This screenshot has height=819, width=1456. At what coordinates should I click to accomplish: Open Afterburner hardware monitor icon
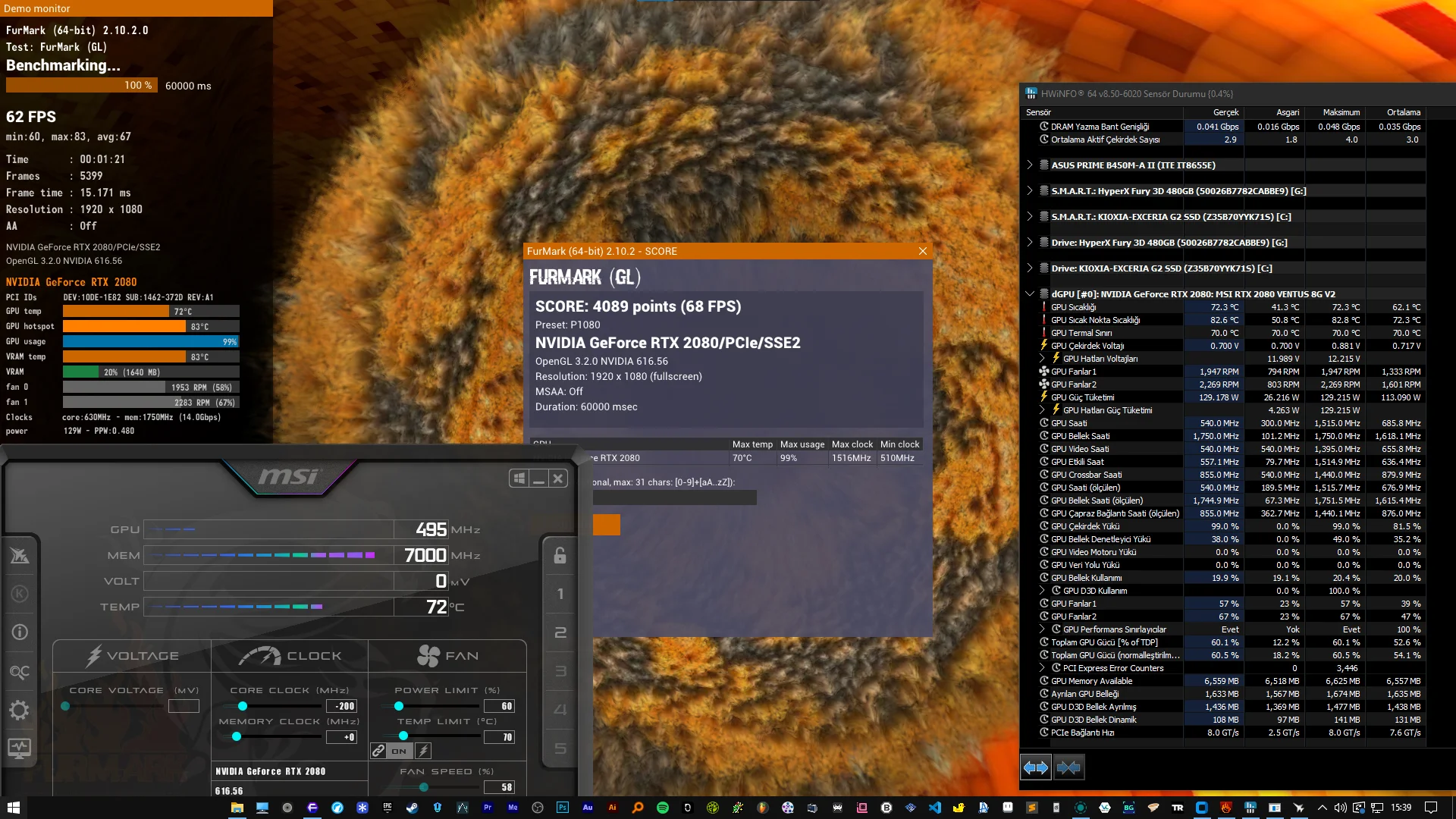click(20, 749)
